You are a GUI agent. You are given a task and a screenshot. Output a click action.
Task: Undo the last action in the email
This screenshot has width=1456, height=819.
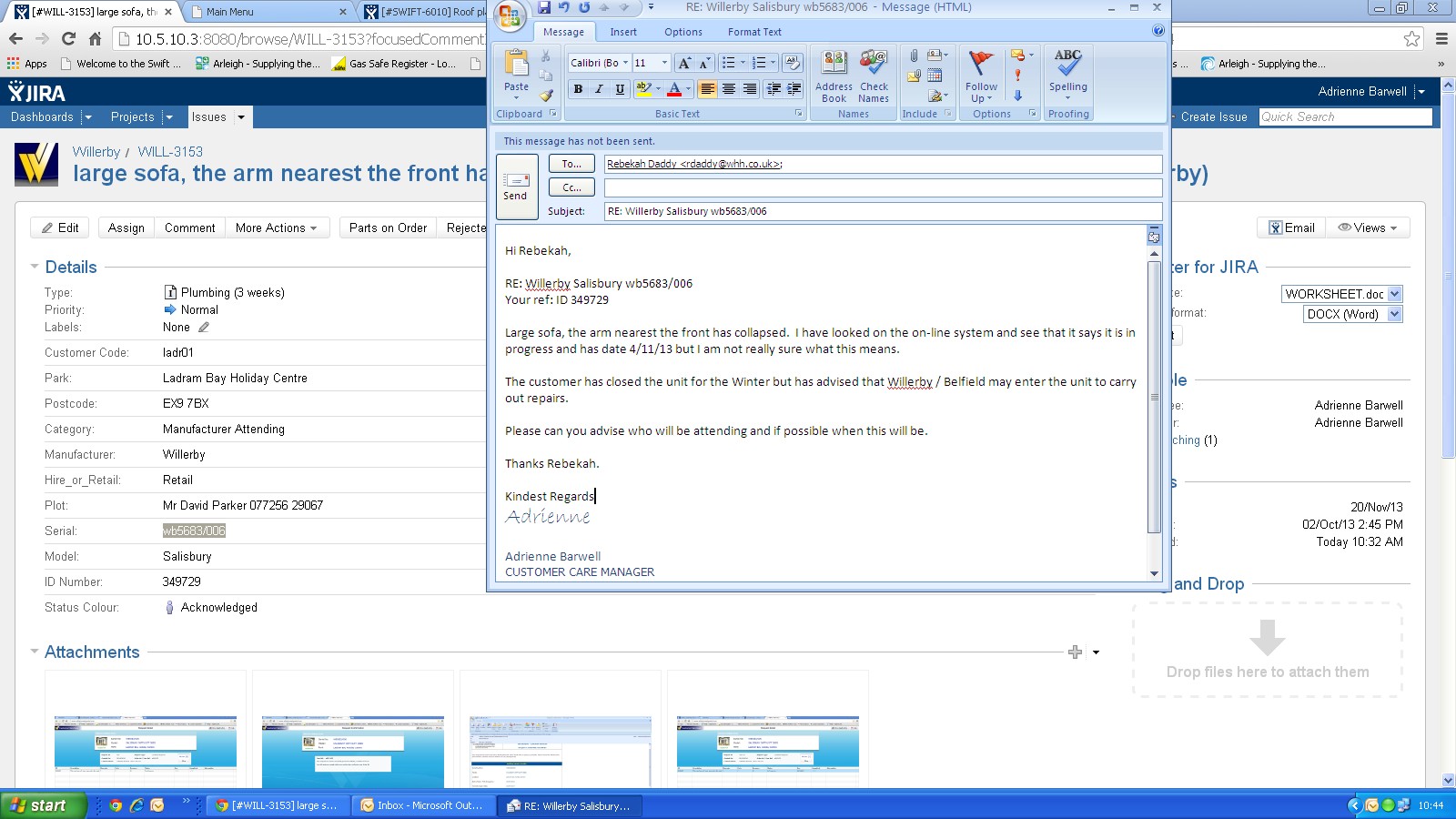[x=564, y=7]
